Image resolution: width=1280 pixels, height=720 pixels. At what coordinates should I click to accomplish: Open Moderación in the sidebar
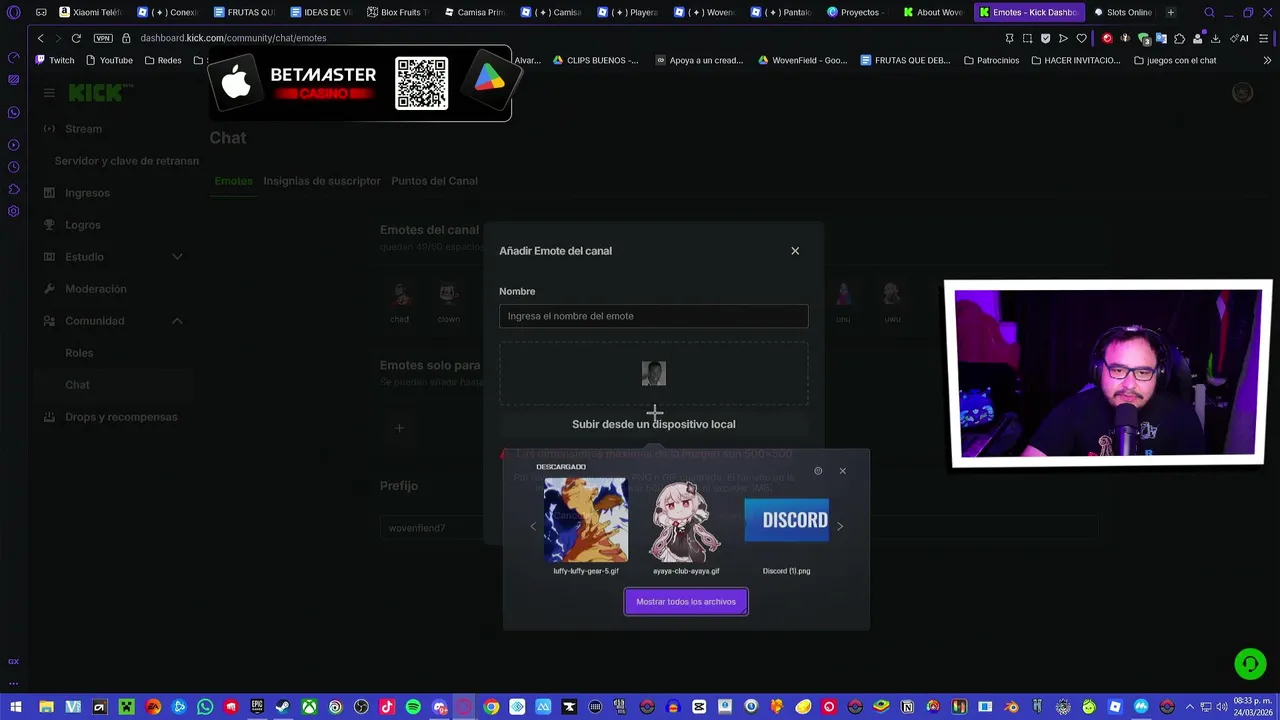95,289
